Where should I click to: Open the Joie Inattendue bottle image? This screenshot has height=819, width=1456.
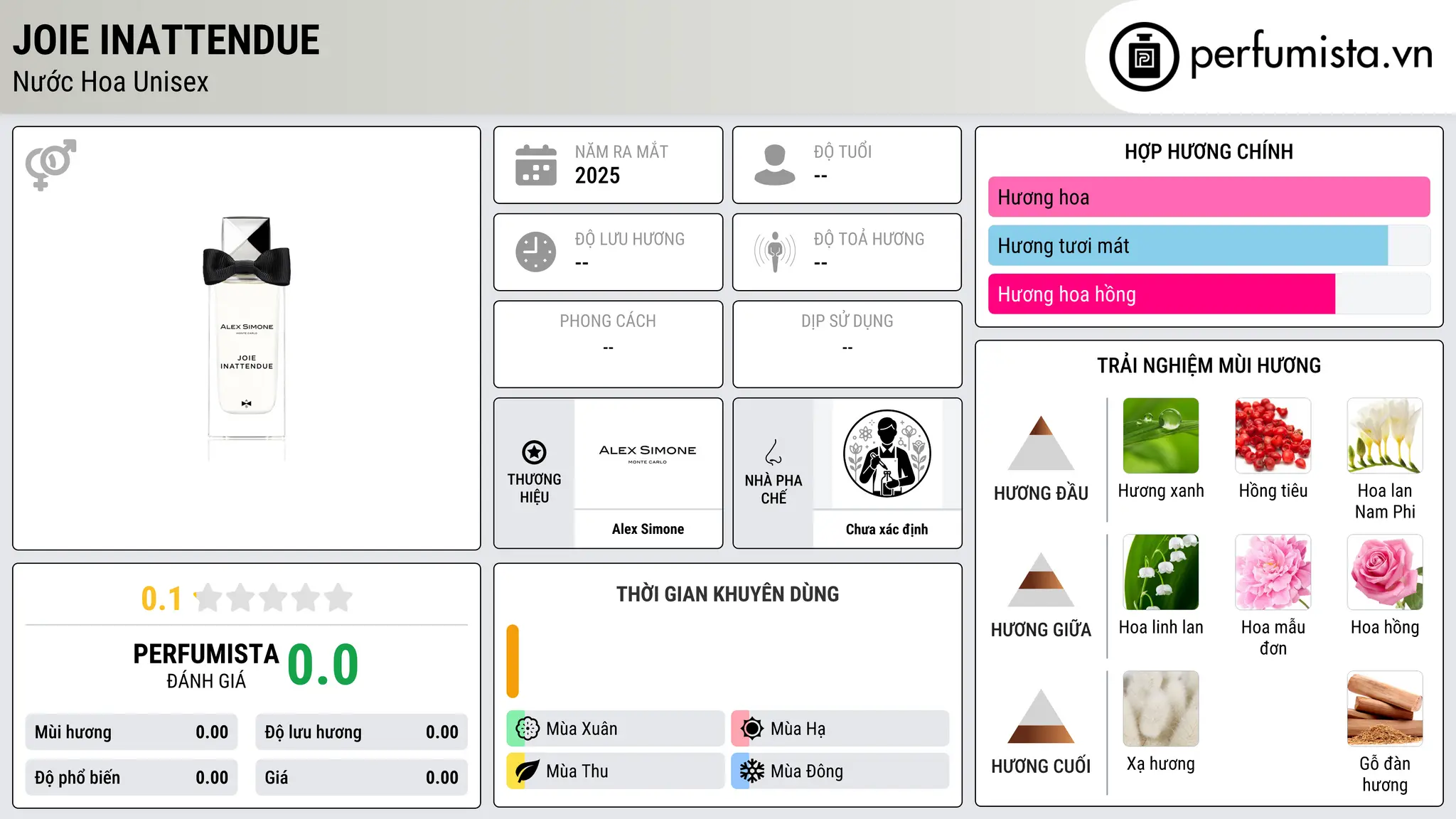point(247,338)
